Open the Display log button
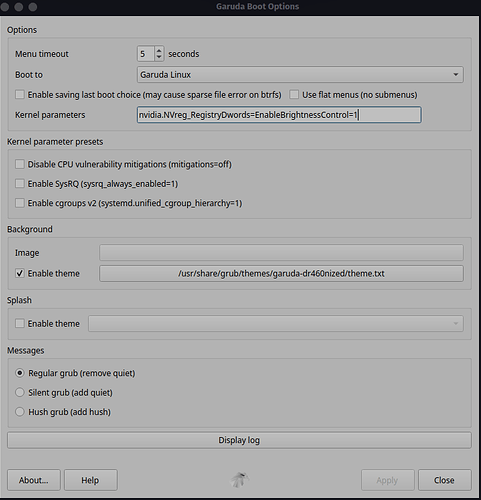 (239, 440)
